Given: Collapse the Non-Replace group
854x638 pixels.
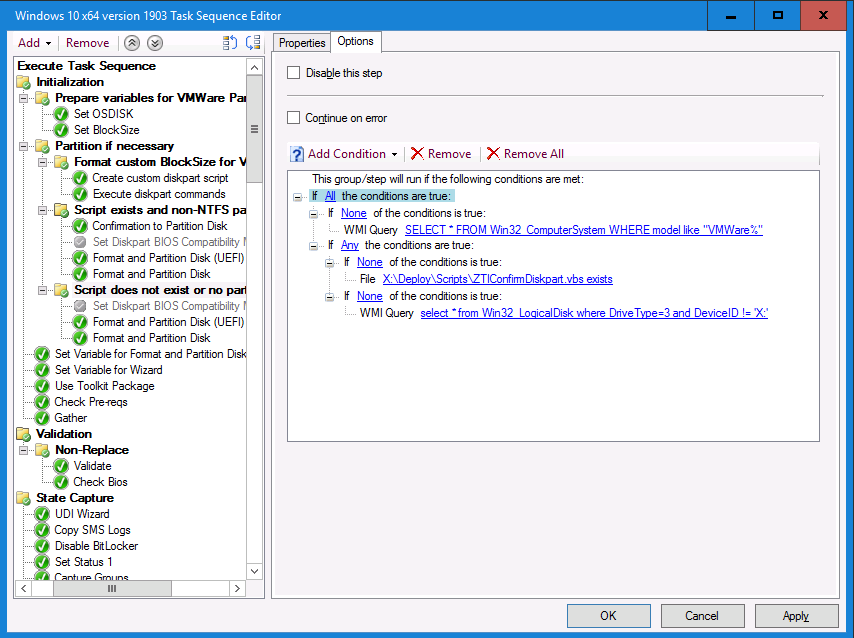Looking at the screenshot, I should click(23, 451).
